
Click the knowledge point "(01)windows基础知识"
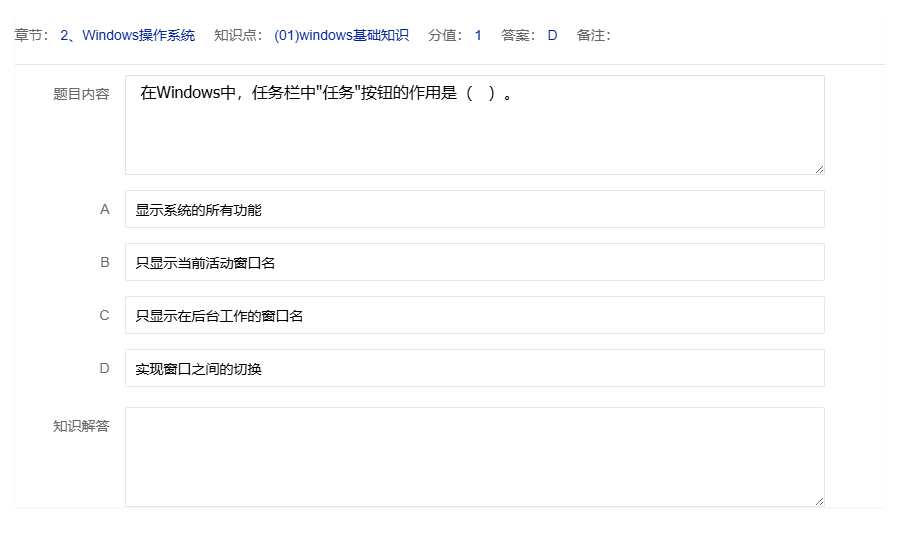pos(341,35)
